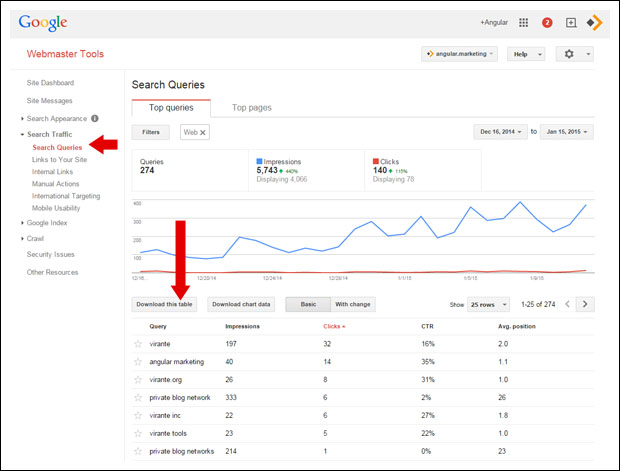The height and width of the screenshot is (471, 620).
Task: Sort by the Impressions column header
Action: pos(242,326)
